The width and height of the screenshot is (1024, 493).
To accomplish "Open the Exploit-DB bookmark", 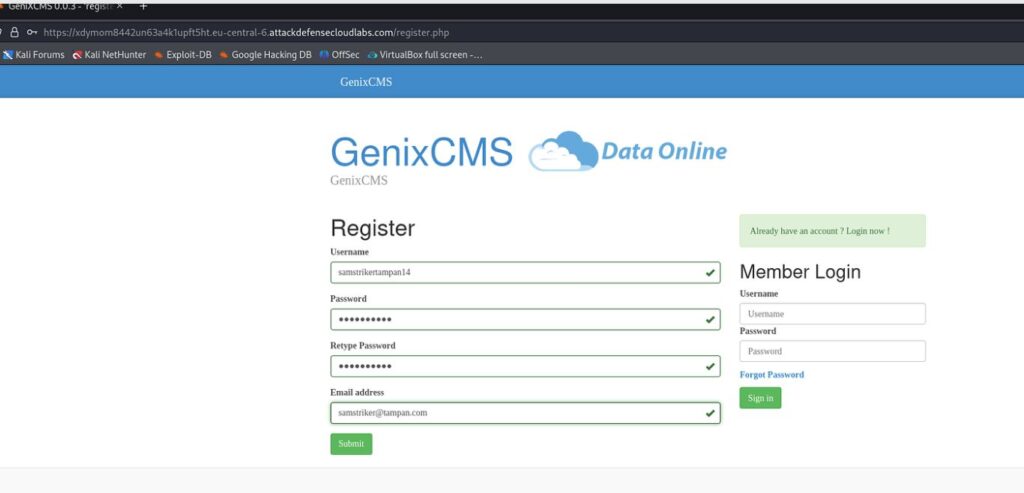I will pos(183,55).
